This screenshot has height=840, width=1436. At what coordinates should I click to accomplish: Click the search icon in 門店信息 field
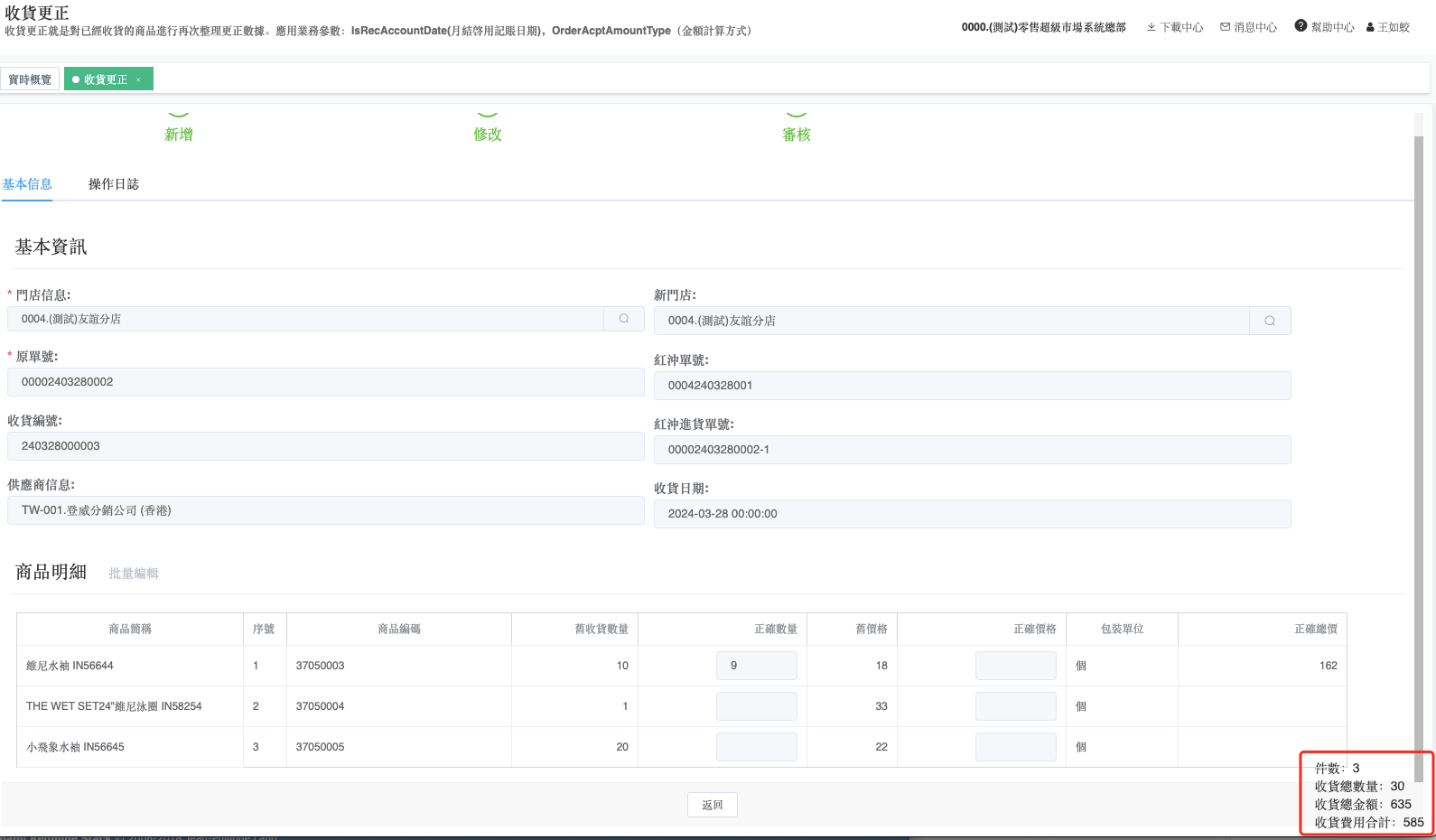click(x=624, y=319)
